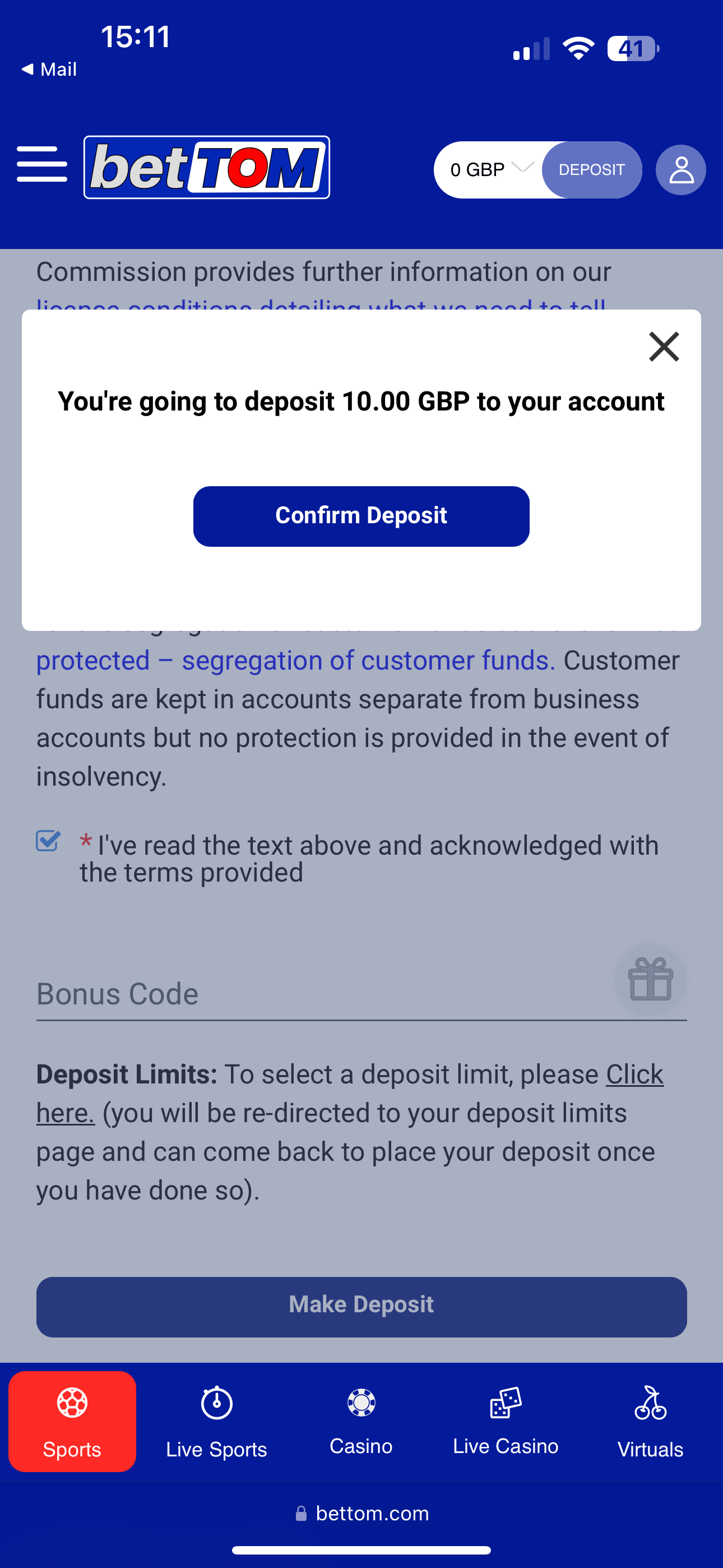Viewport: 723px width, 1568px height.
Task: Open Virtuals section
Action: 650,1421
